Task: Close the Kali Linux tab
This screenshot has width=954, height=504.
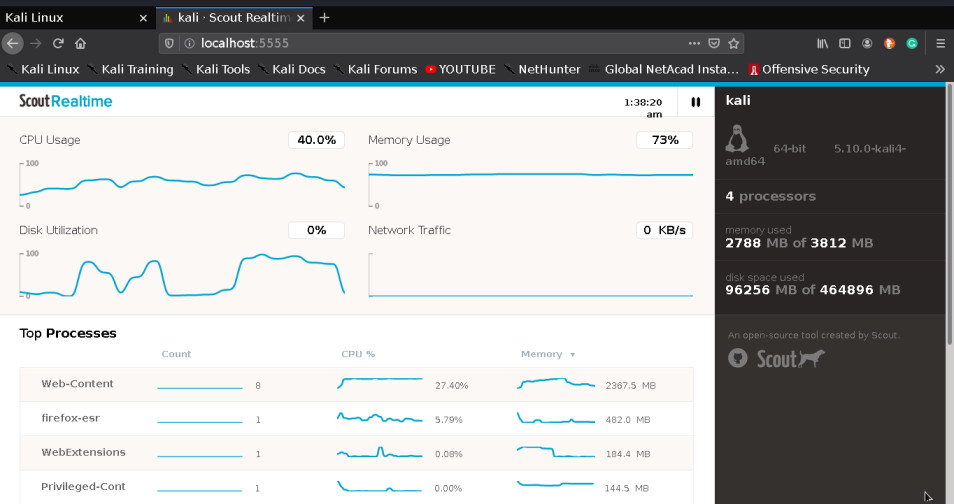Action: click(x=143, y=18)
